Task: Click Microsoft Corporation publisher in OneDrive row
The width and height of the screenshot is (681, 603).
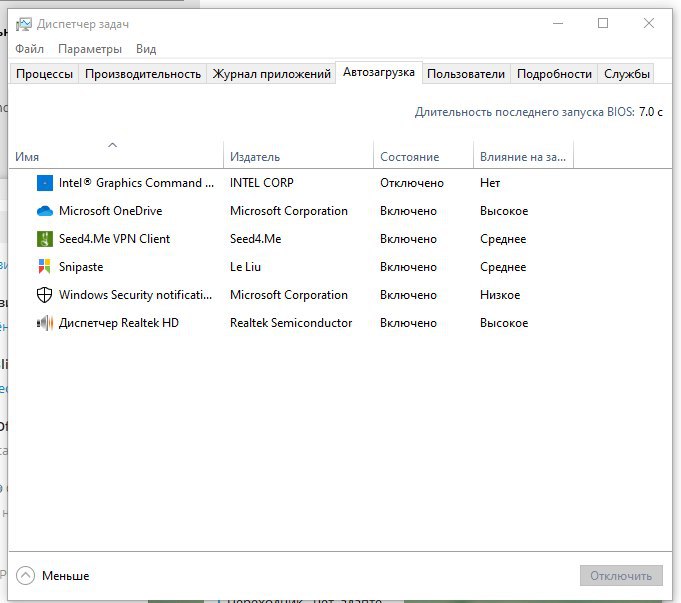Action: coord(289,211)
